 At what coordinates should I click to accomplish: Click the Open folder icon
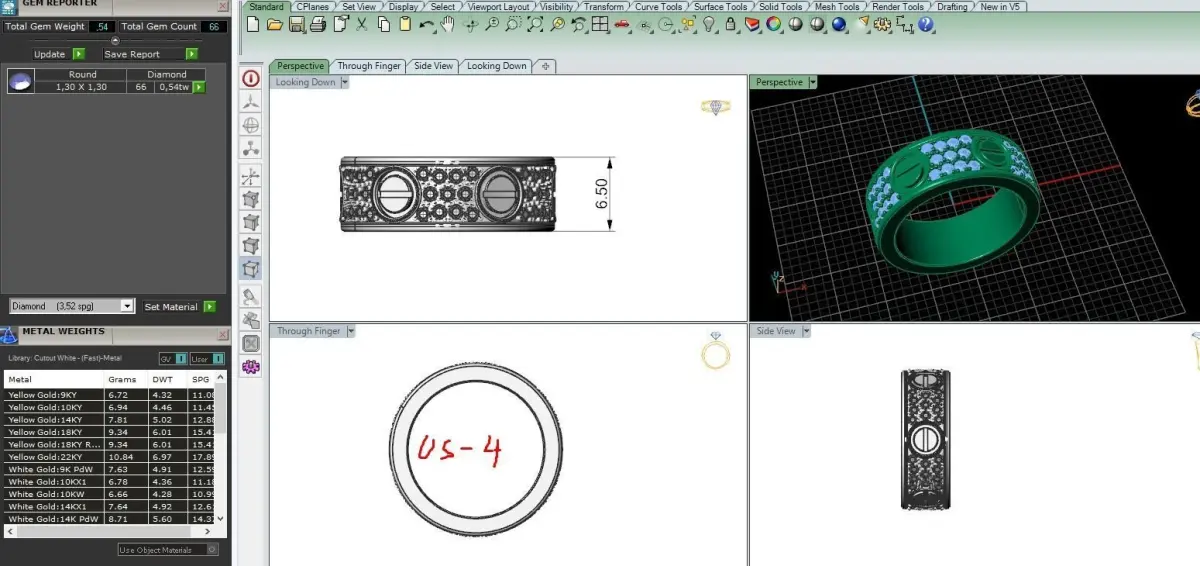click(x=275, y=24)
